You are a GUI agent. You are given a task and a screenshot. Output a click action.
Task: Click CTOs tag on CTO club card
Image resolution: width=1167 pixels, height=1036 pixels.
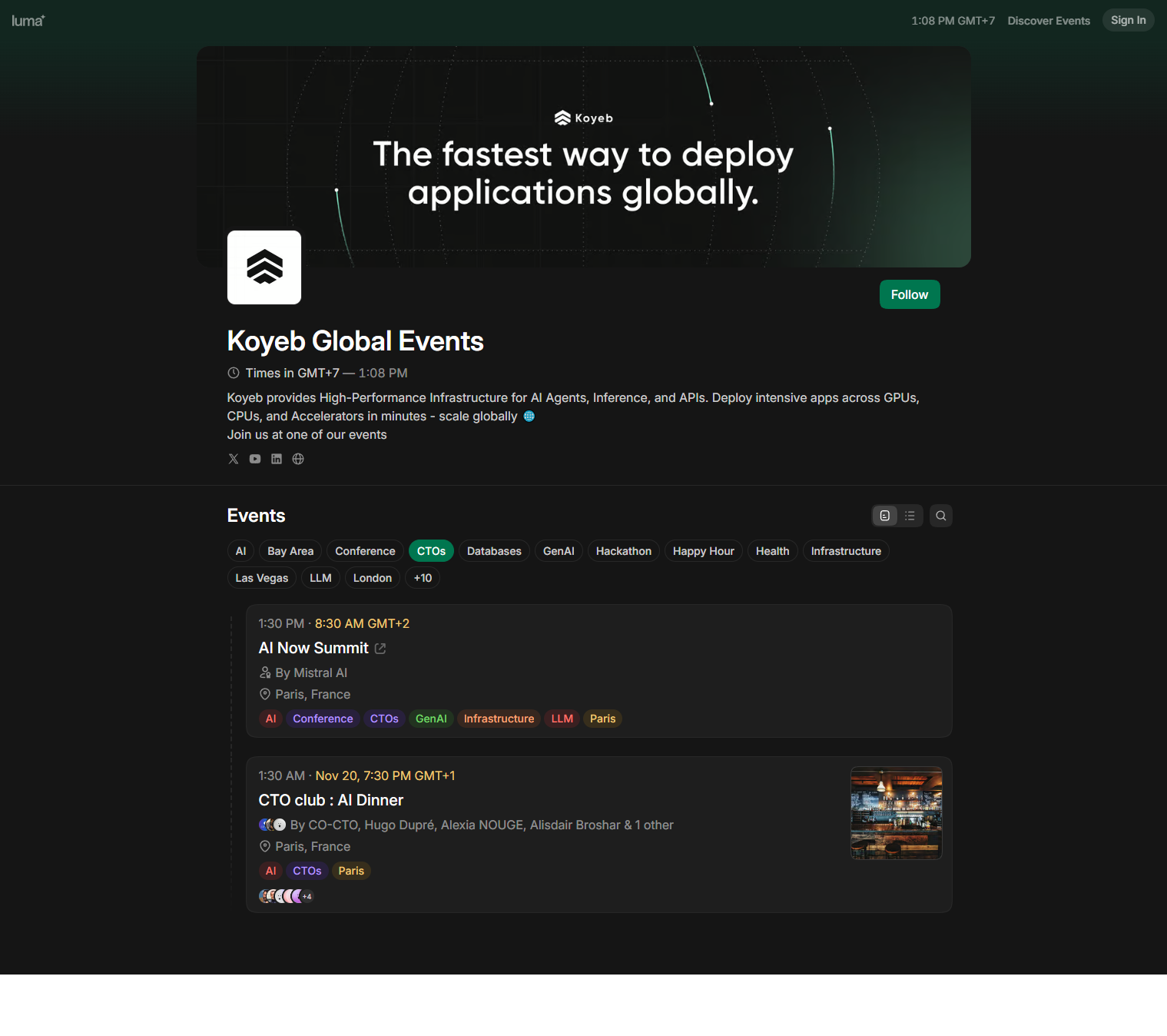[307, 871]
